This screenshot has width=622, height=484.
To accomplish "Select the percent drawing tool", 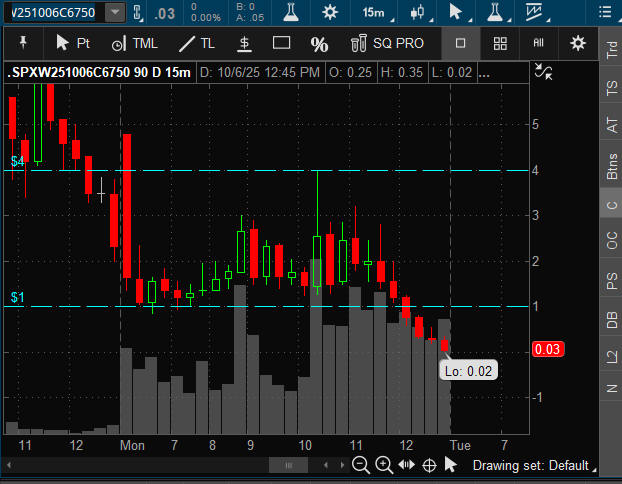I will [319, 44].
